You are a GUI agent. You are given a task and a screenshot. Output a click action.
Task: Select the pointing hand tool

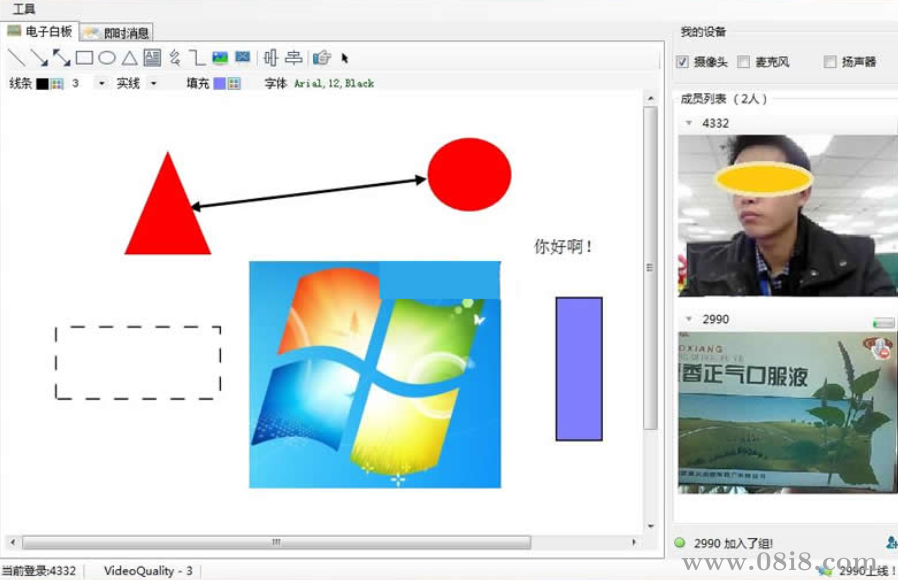pos(322,57)
